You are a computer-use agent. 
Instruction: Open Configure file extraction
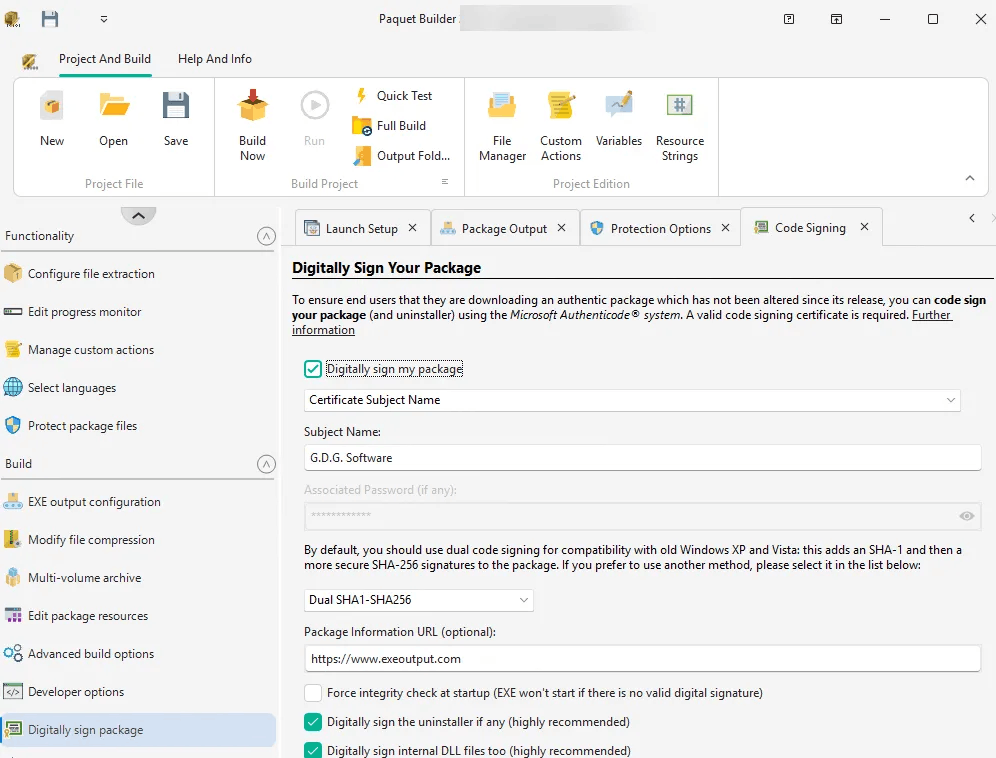click(x=138, y=274)
